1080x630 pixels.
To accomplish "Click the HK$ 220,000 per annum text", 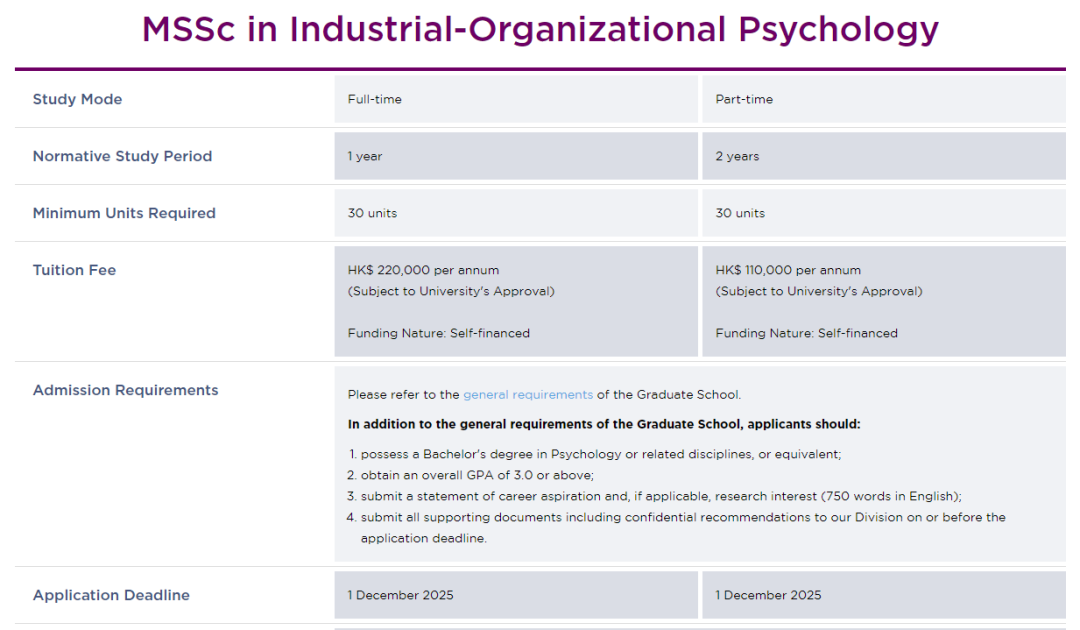I will [423, 270].
